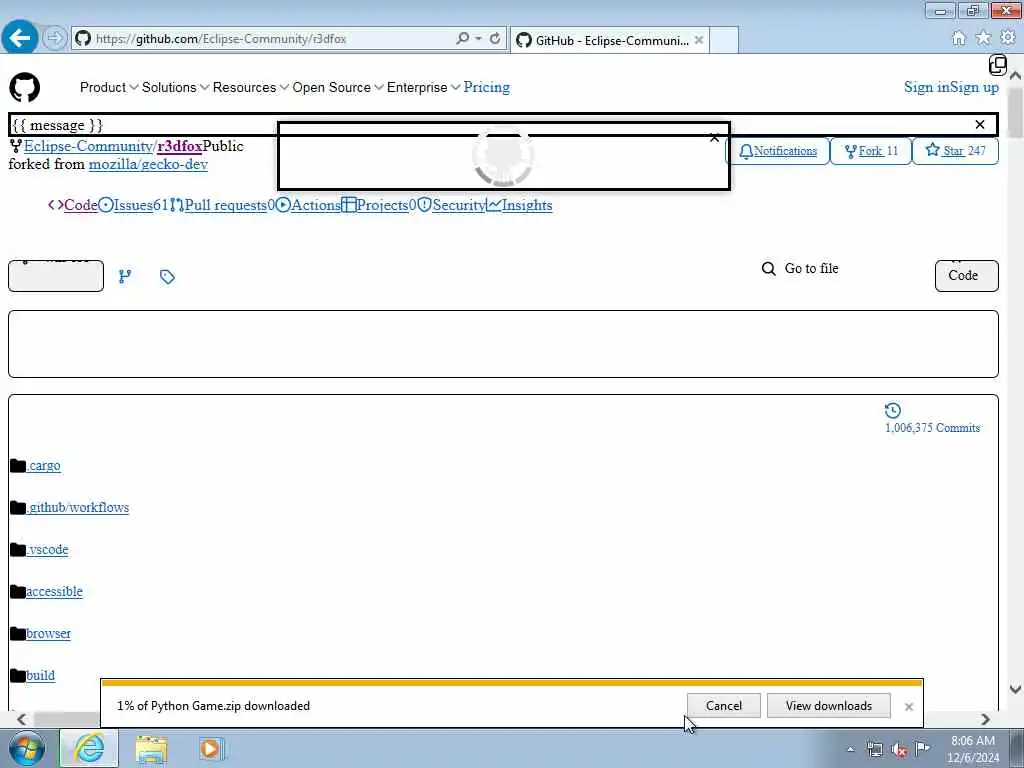Star the repository with Star button

(x=955, y=151)
